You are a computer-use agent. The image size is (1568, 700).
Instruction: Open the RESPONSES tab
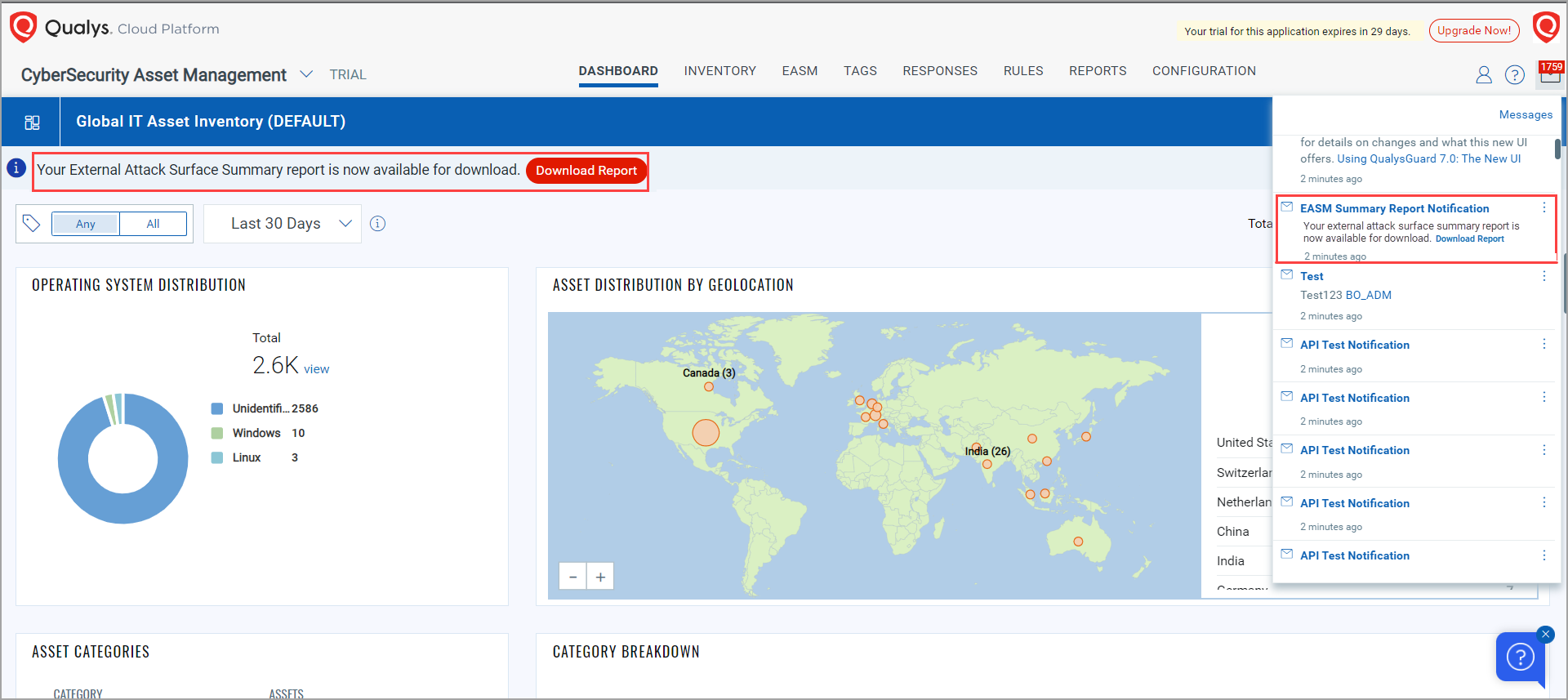(x=940, y=71)
